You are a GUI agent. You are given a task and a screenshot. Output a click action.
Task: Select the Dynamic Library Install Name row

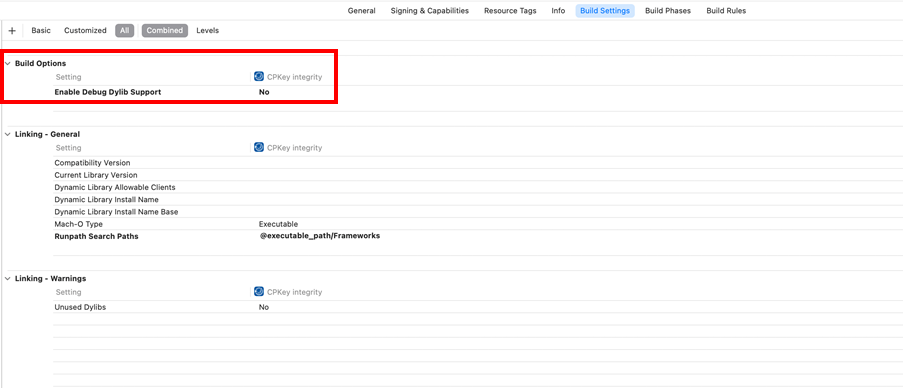tap(478, 199)
